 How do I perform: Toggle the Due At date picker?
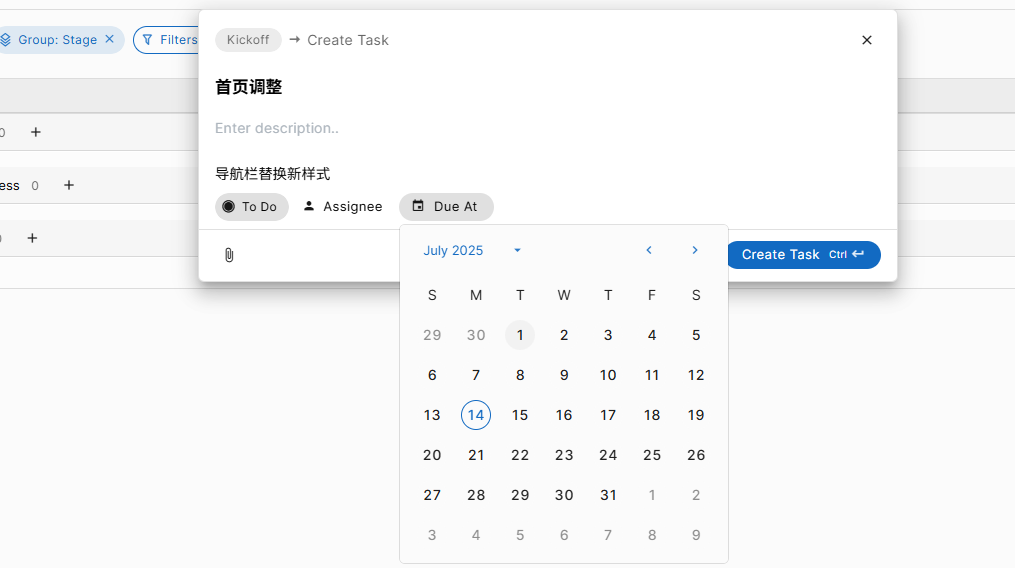[446, 207]
